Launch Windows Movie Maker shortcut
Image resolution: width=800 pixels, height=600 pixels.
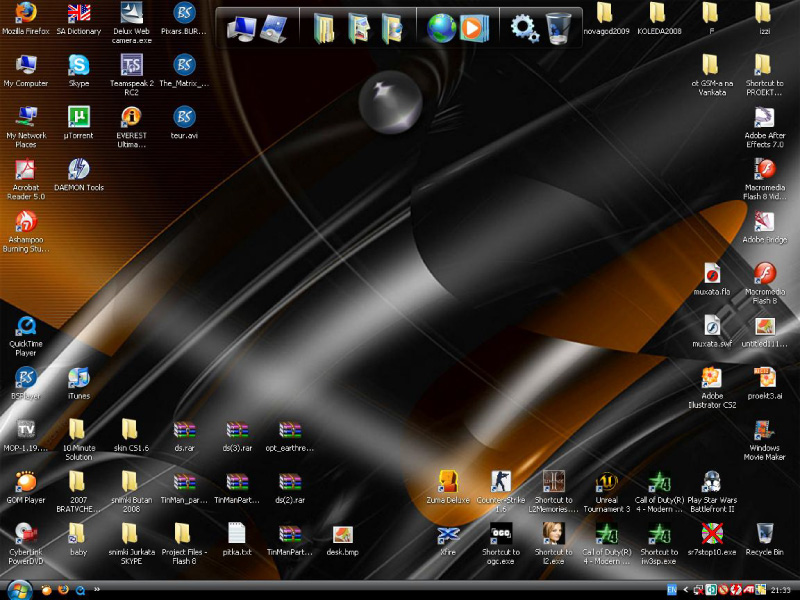pyautogui.click(x=764, y=430)
